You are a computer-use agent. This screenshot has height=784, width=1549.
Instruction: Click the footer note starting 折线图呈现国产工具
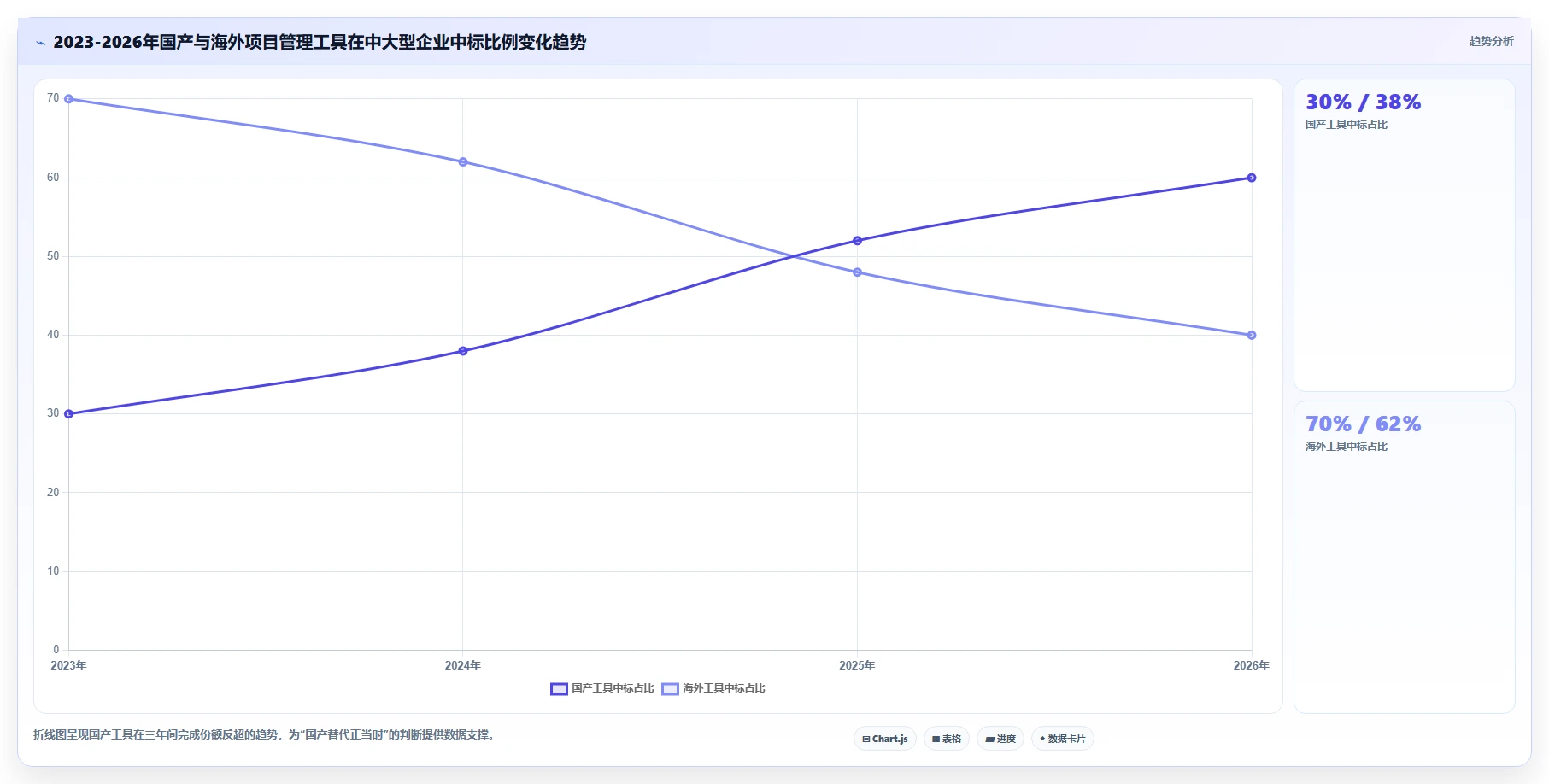tap(266, 734)
